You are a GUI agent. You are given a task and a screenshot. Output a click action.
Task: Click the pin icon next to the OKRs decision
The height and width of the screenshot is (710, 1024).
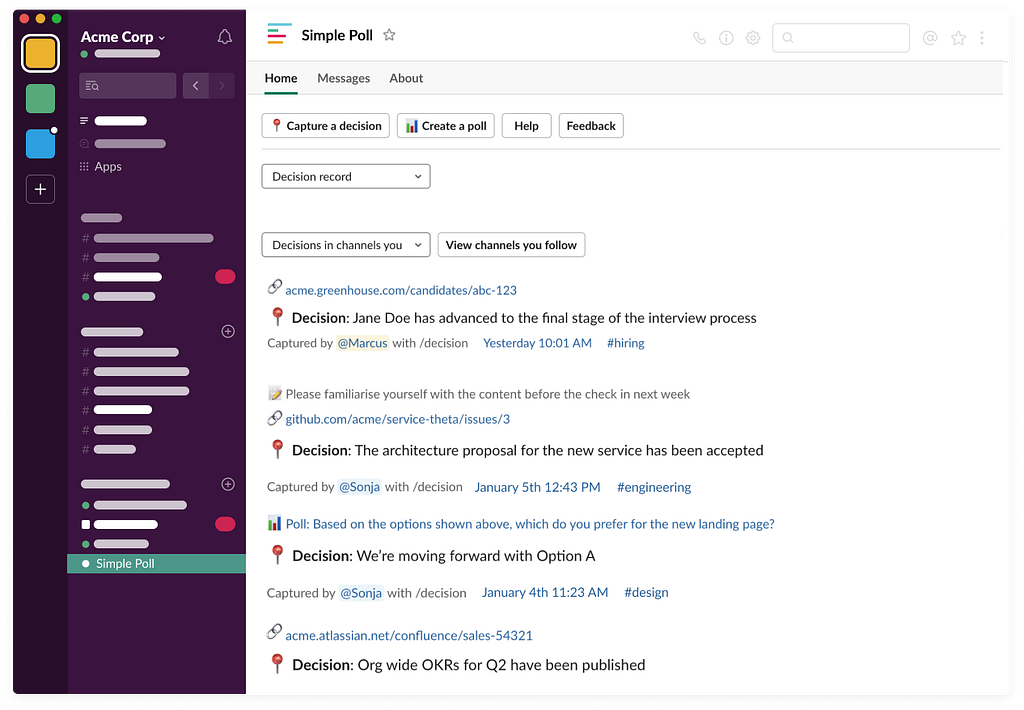click(278, 663)
